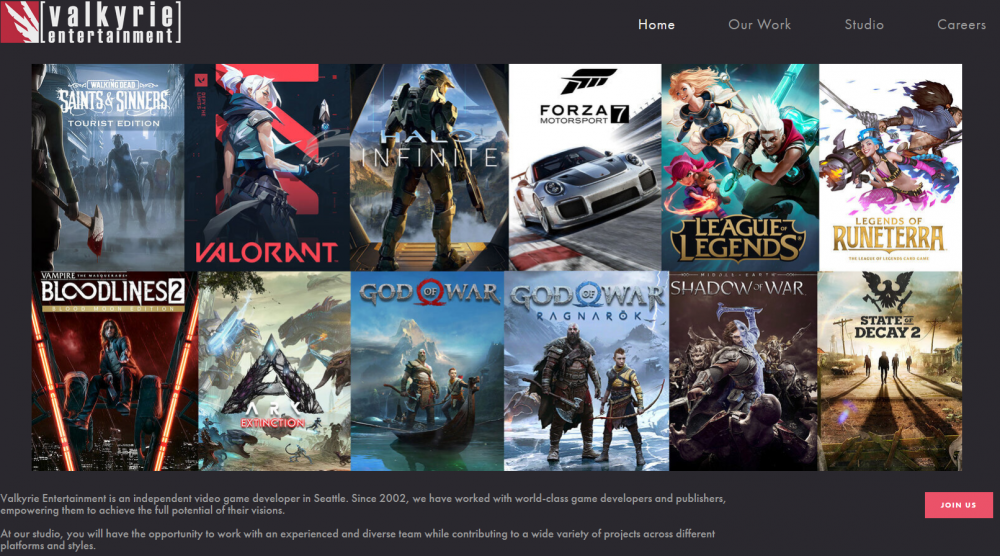Open the Valorant game cover
This screenshot has height=556, width=1000.
tap(267, 167)
